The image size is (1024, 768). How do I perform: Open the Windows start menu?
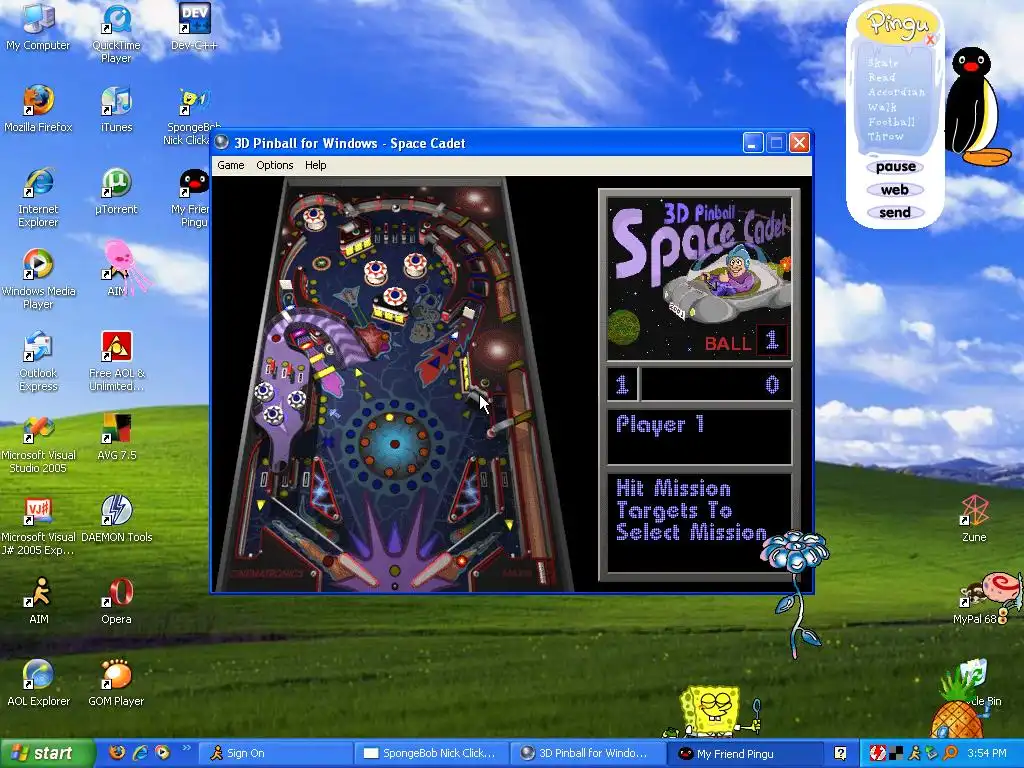click(47, 753)
